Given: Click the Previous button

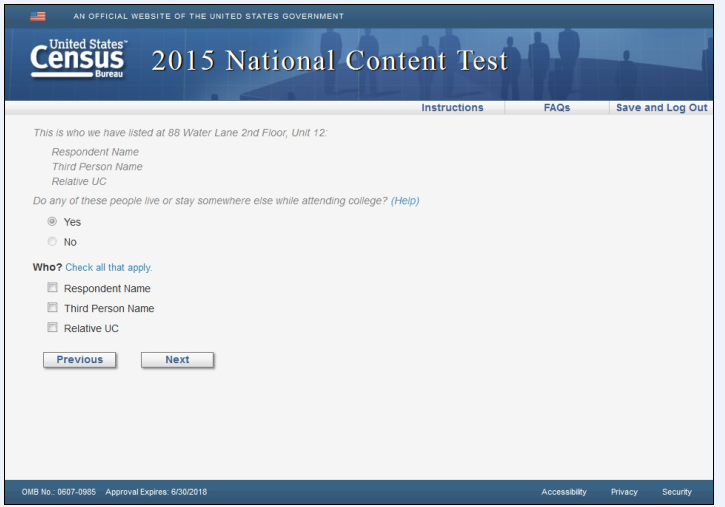Looking at the screenshot, I should tap(80, 360).
